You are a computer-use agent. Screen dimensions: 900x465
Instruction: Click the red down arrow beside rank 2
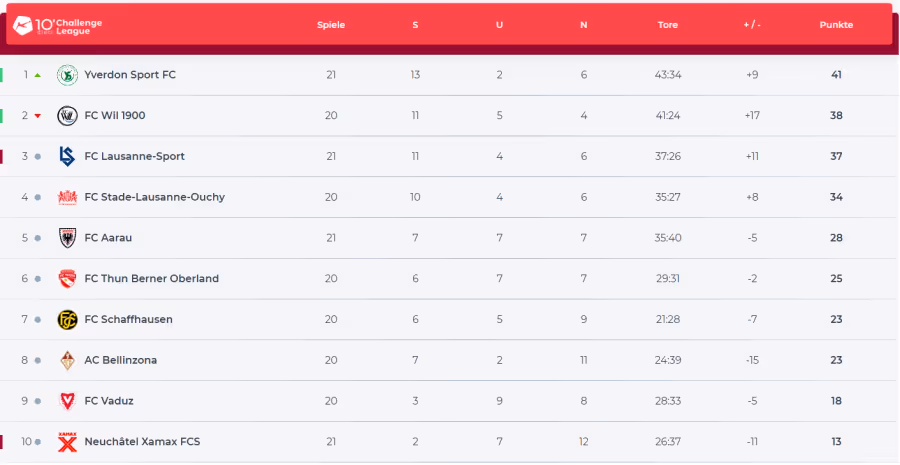point(38,115)
